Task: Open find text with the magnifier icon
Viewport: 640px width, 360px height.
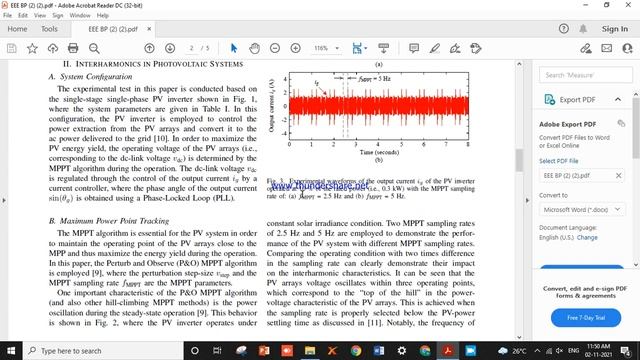Action: point(94,49)
